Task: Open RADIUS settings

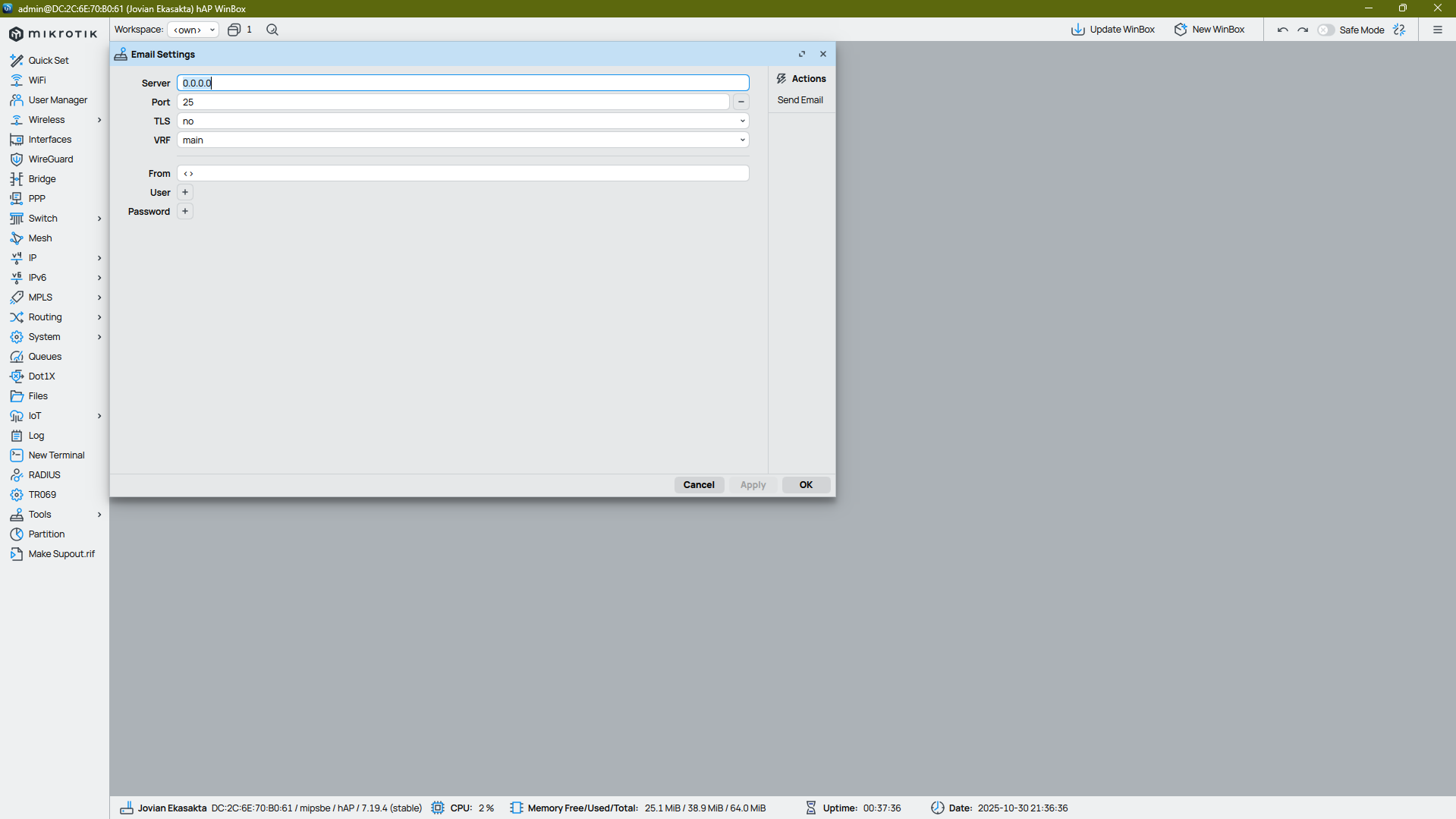Action: click(44, 475)
